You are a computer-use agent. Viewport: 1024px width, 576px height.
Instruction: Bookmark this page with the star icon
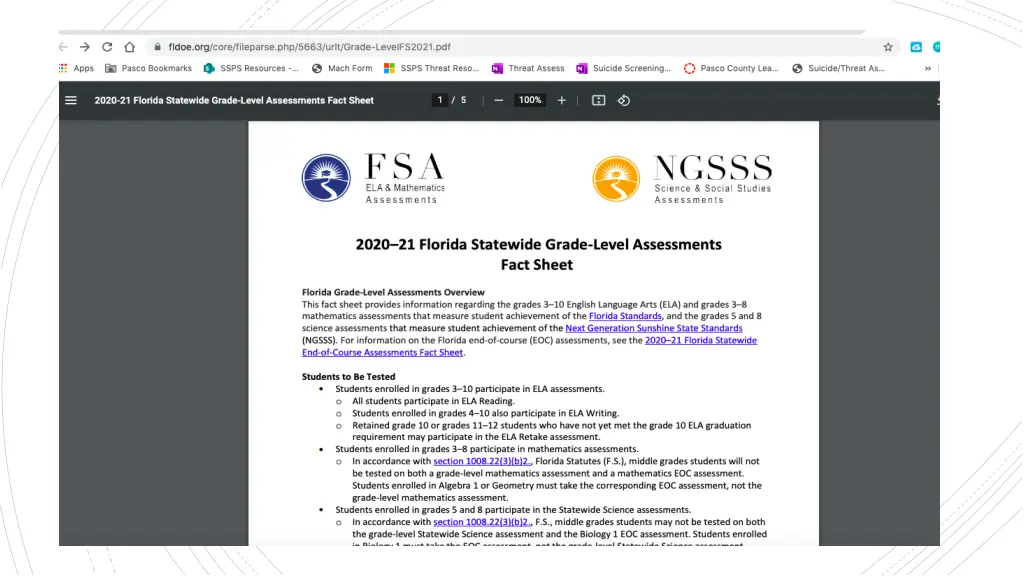(x=888, y=47)
